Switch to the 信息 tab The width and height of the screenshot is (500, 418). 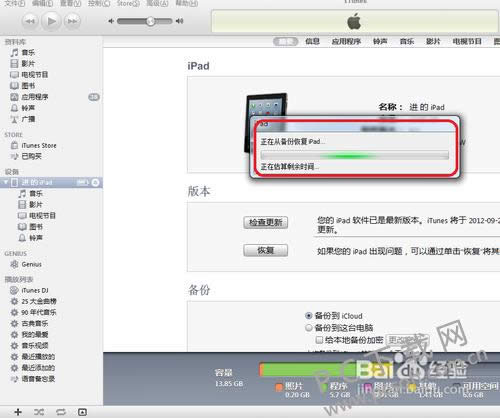point(313,41)
